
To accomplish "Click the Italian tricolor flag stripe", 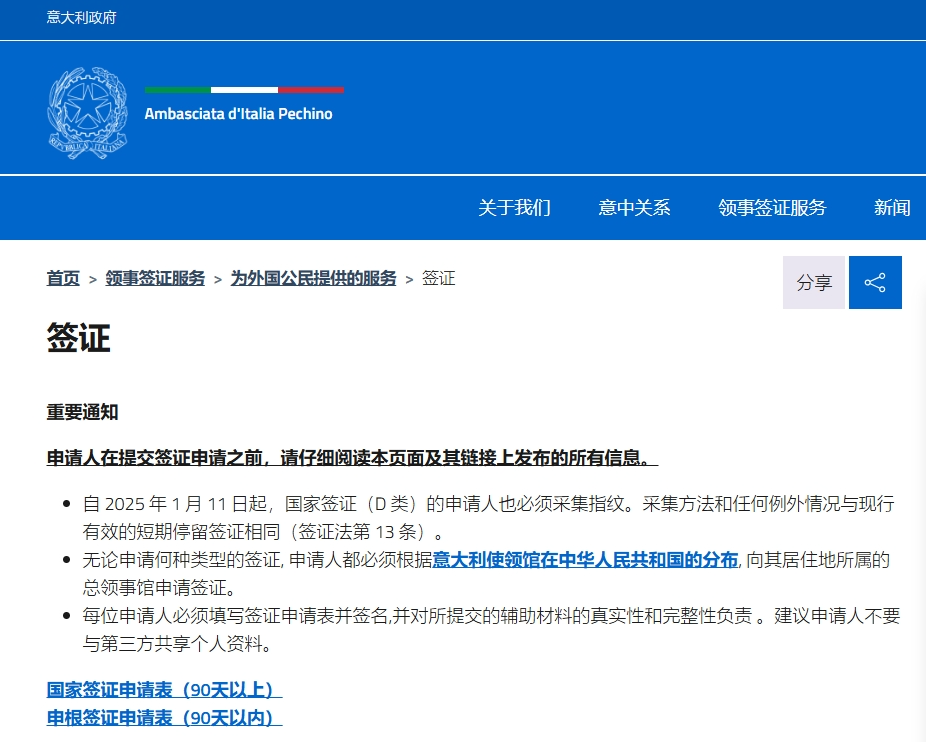I will pyautogui.click(x=244, y=90).
